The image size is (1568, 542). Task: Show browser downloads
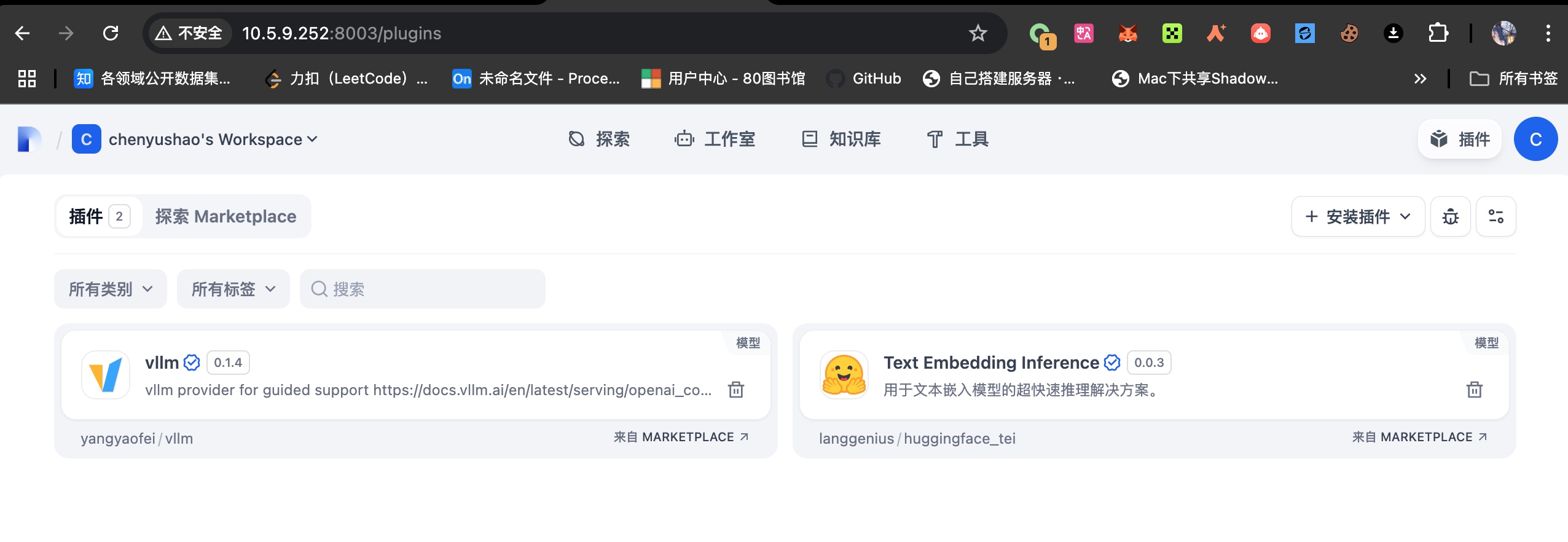(1393, 33)
